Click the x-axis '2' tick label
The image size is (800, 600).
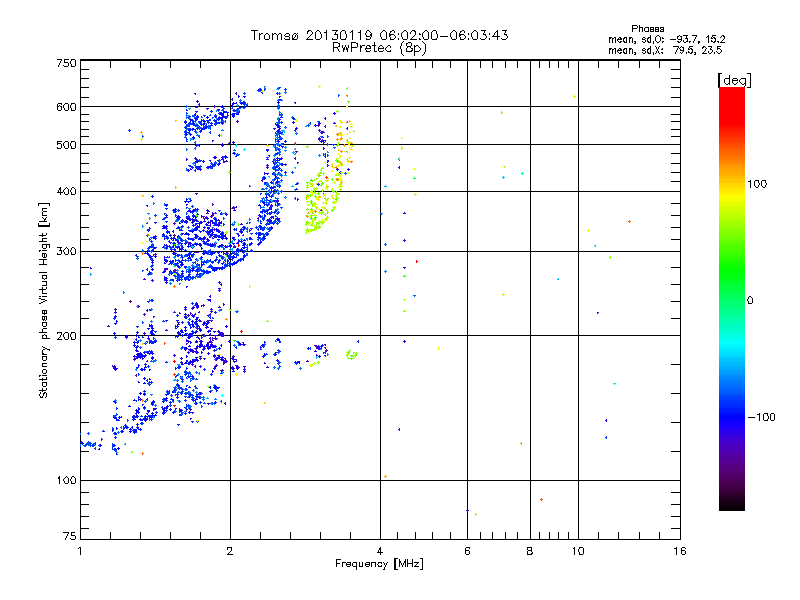(x=230, y=551)
